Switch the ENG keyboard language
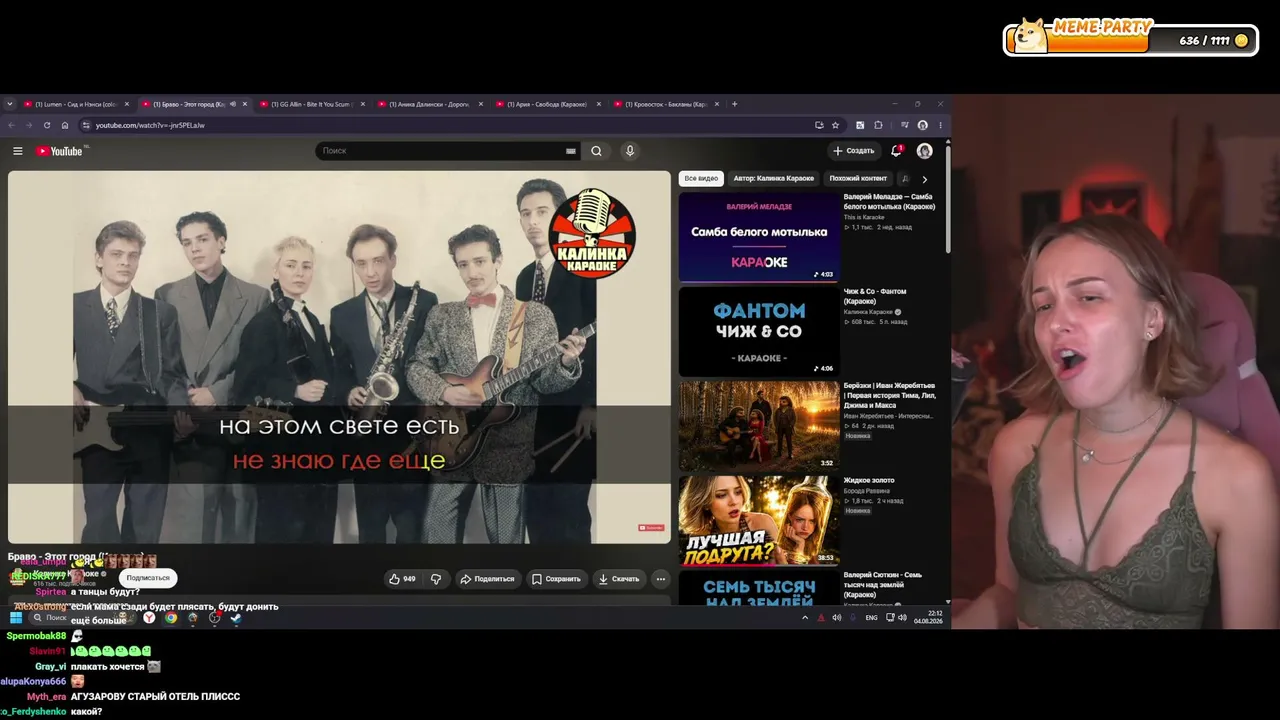This screenshot has width=1280, height=720. [x=871, y=618]
